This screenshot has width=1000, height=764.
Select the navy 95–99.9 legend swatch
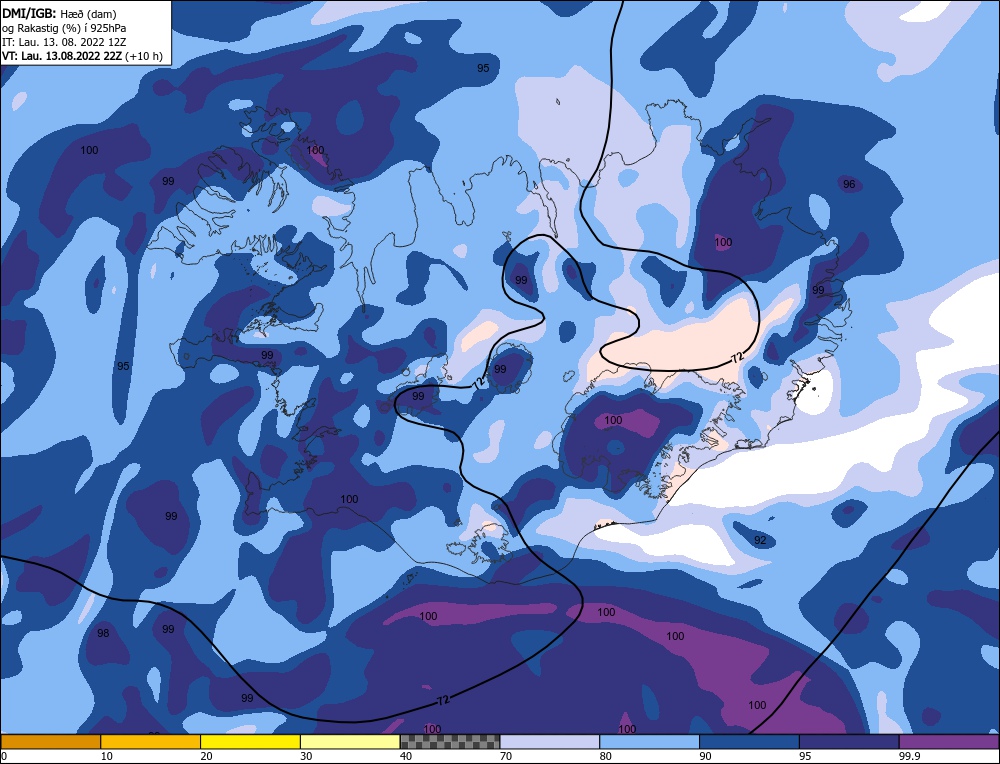[x=849, y=742]
